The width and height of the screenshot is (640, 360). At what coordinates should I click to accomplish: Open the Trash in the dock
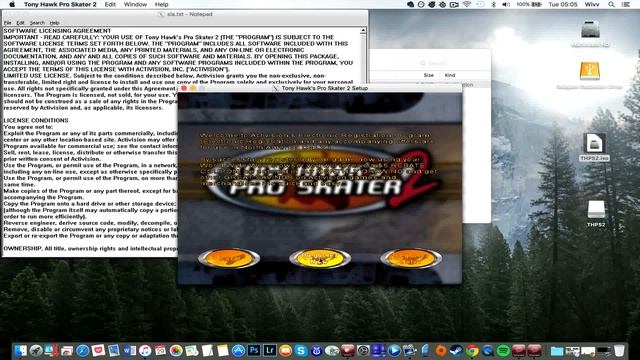619,351
